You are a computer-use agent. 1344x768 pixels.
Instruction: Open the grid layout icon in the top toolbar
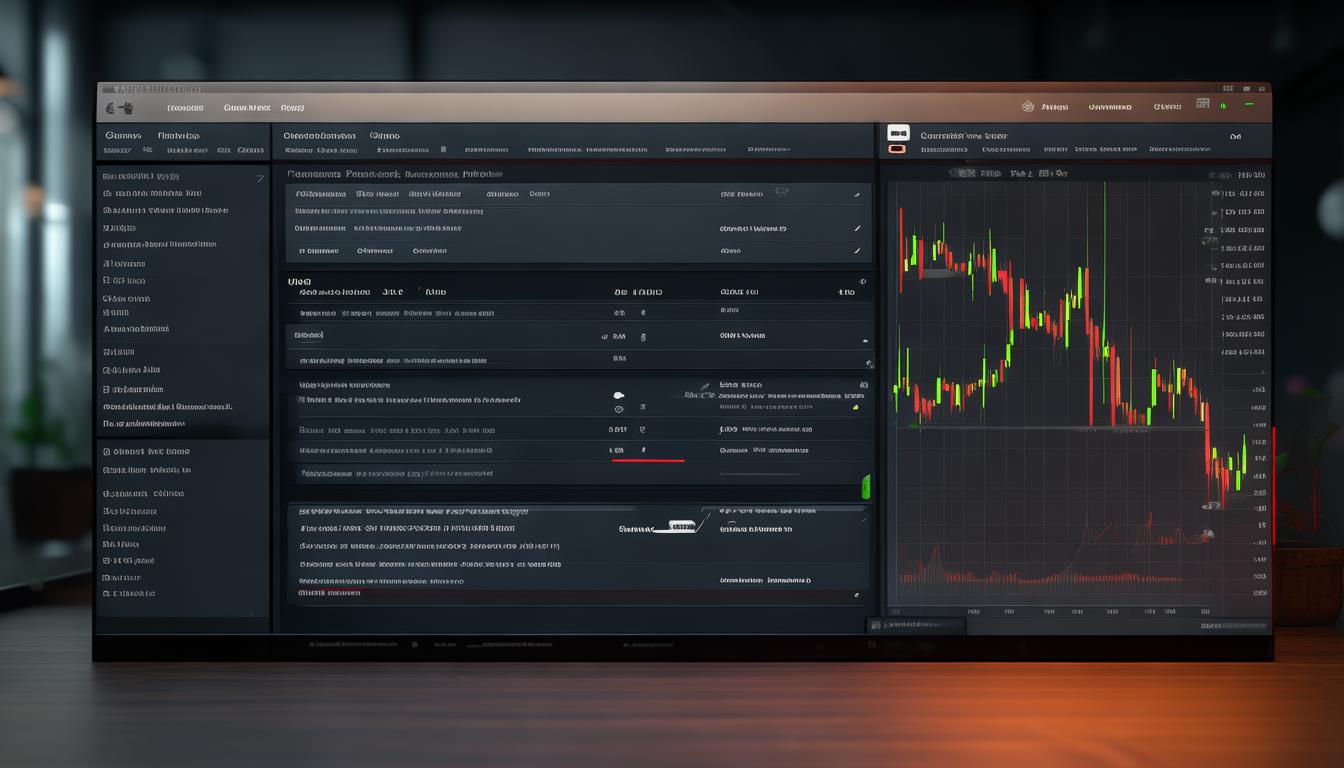(x=1203, y=103)
